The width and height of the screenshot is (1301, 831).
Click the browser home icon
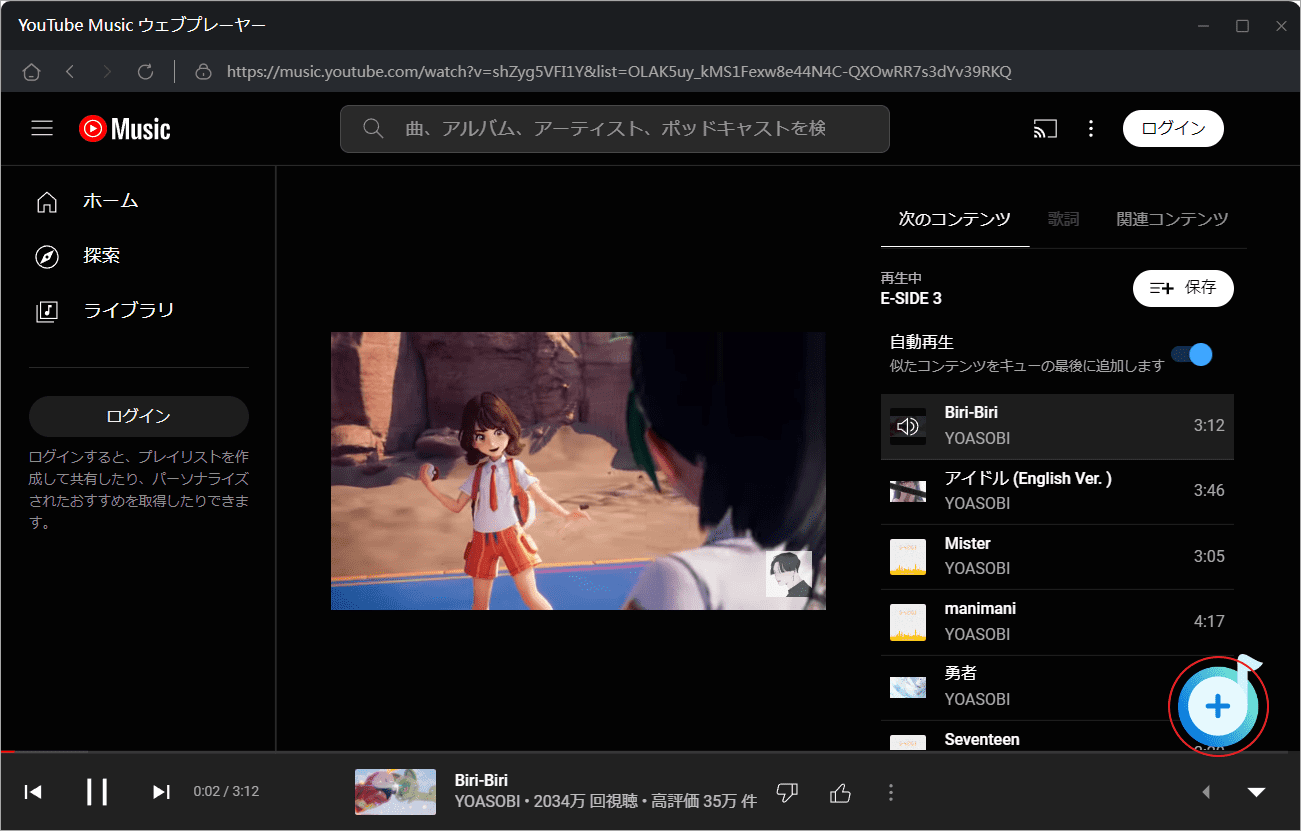coord(32,72)
